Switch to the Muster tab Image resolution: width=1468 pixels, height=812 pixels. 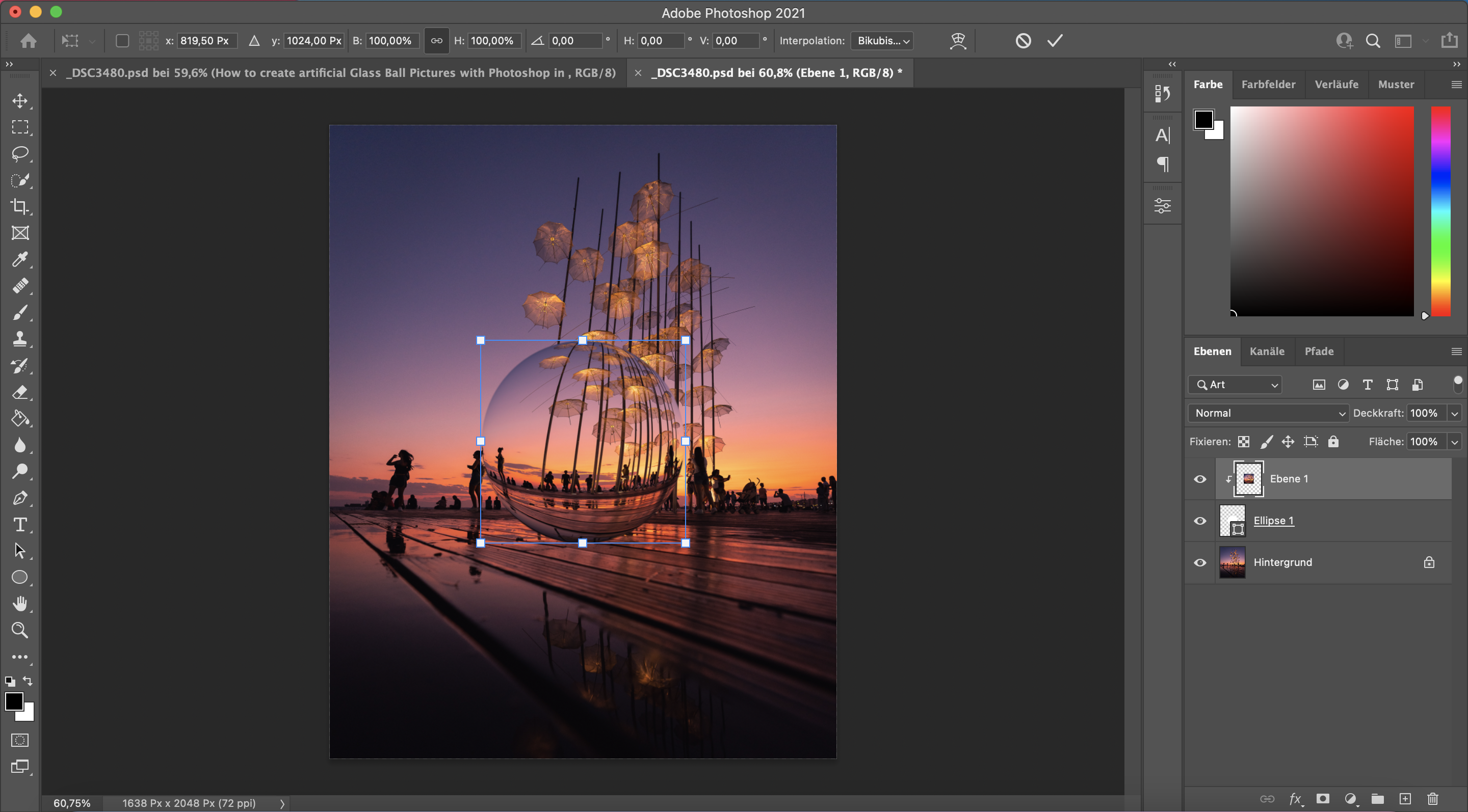[1396, 84]
